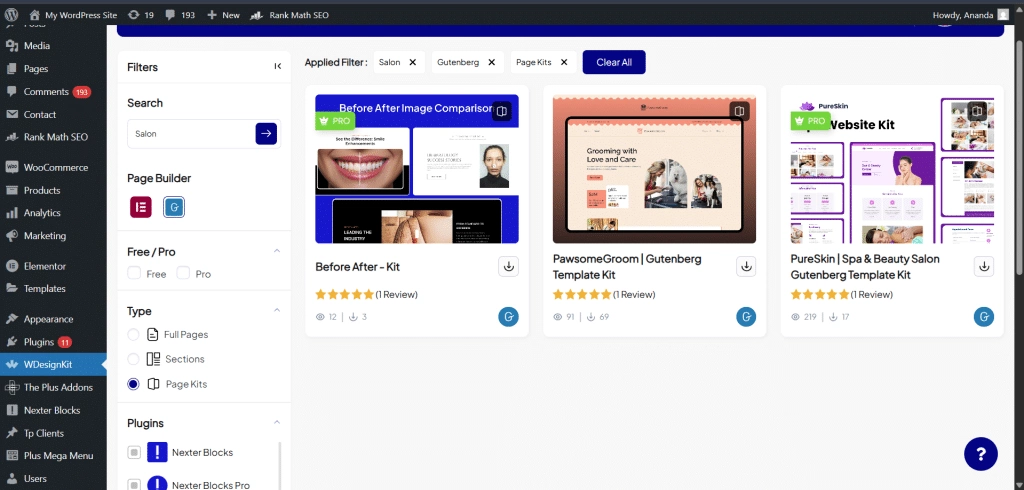The image size is (1024, 490).
Task: Select the Full Pages type radio
Action: click(x=133, y=335)
